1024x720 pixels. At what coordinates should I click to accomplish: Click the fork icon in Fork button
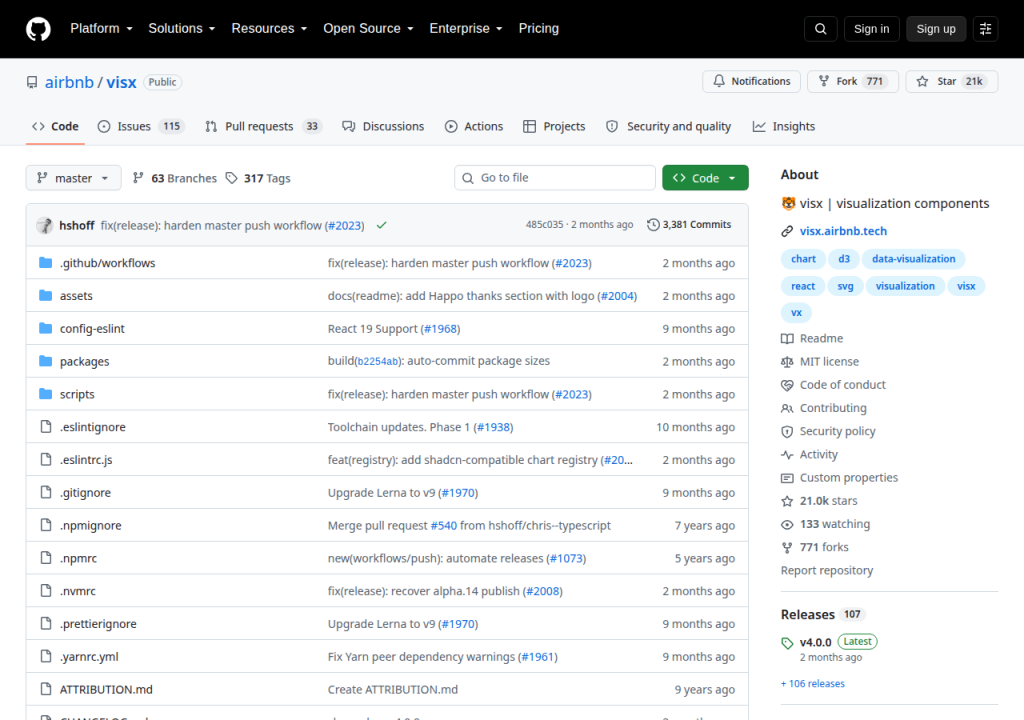(824, 81)
